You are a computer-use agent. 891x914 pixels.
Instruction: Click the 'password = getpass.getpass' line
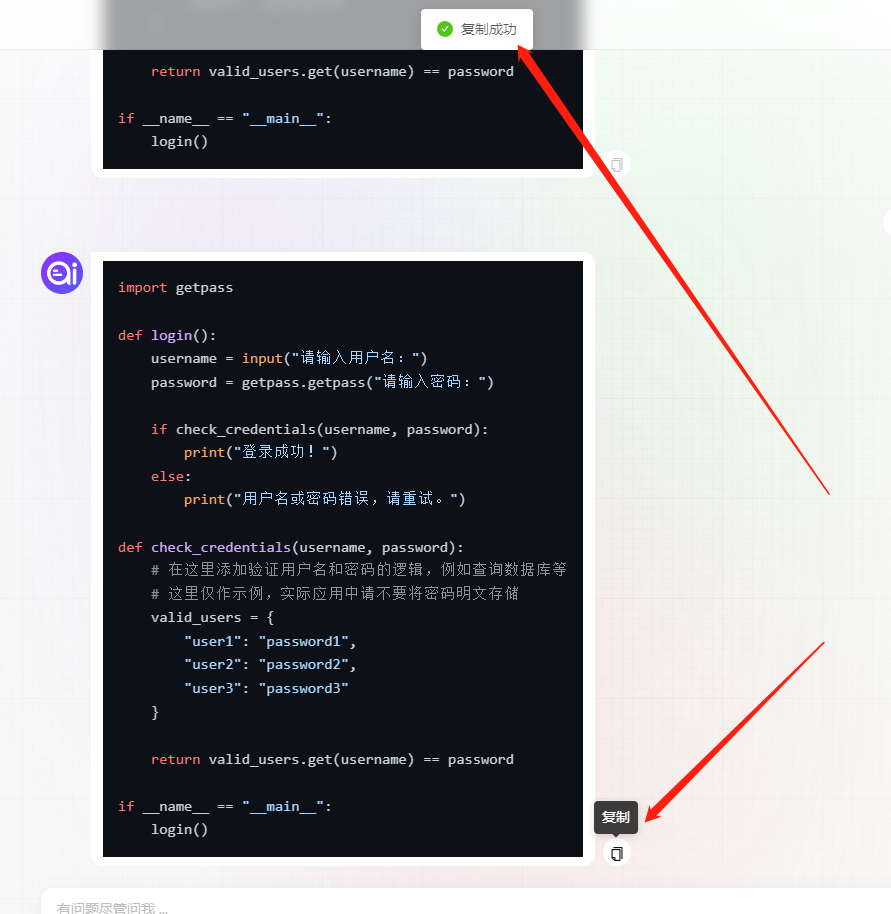tap(322, 382)
